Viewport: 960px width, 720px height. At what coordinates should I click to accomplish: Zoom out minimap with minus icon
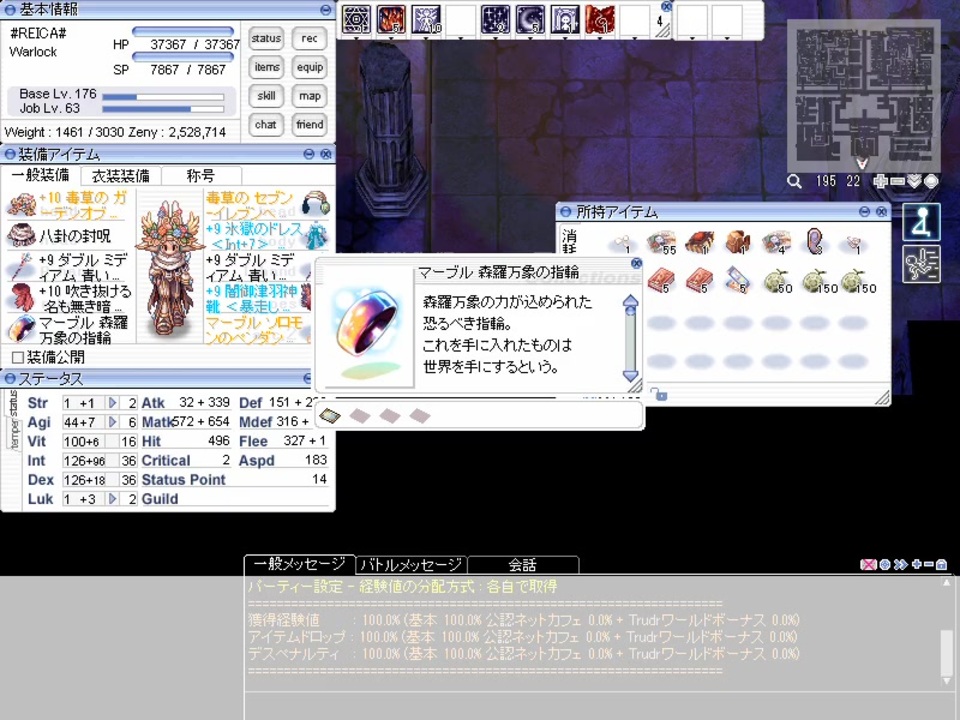(x=898, y=181)
